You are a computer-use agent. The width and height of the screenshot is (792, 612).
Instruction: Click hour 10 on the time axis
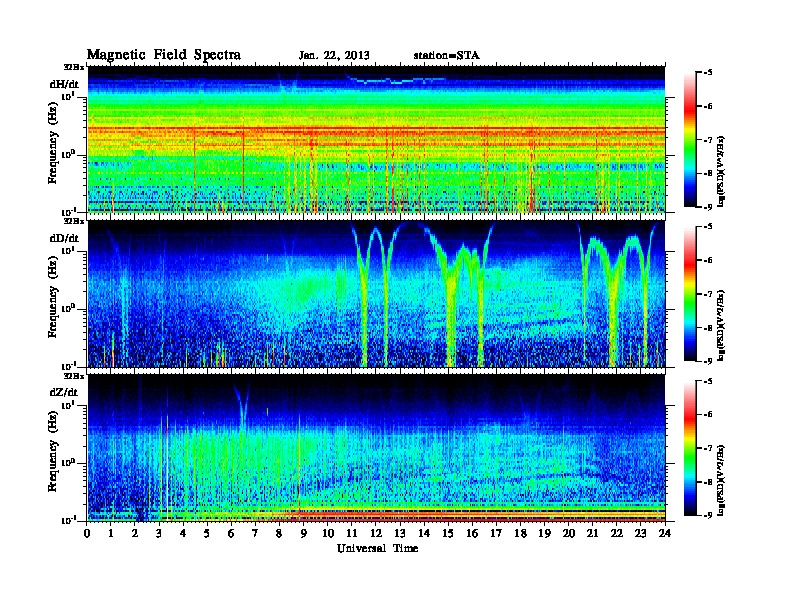pos(328,533)
